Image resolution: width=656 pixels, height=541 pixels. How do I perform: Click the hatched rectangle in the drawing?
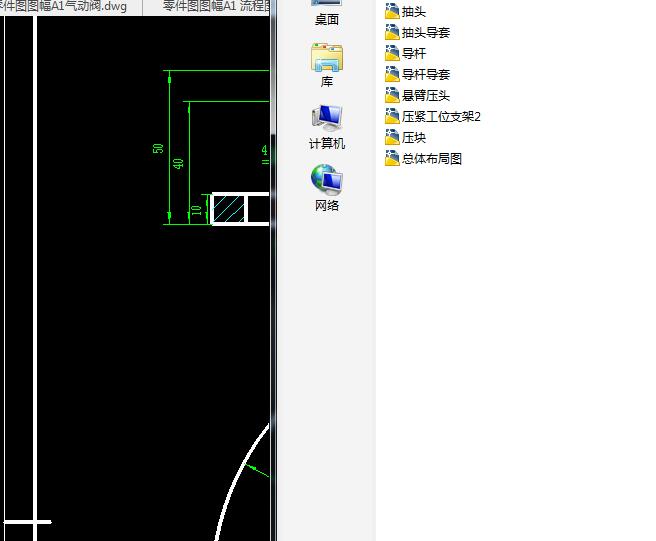pyautogui.click(x=229, y=209)
